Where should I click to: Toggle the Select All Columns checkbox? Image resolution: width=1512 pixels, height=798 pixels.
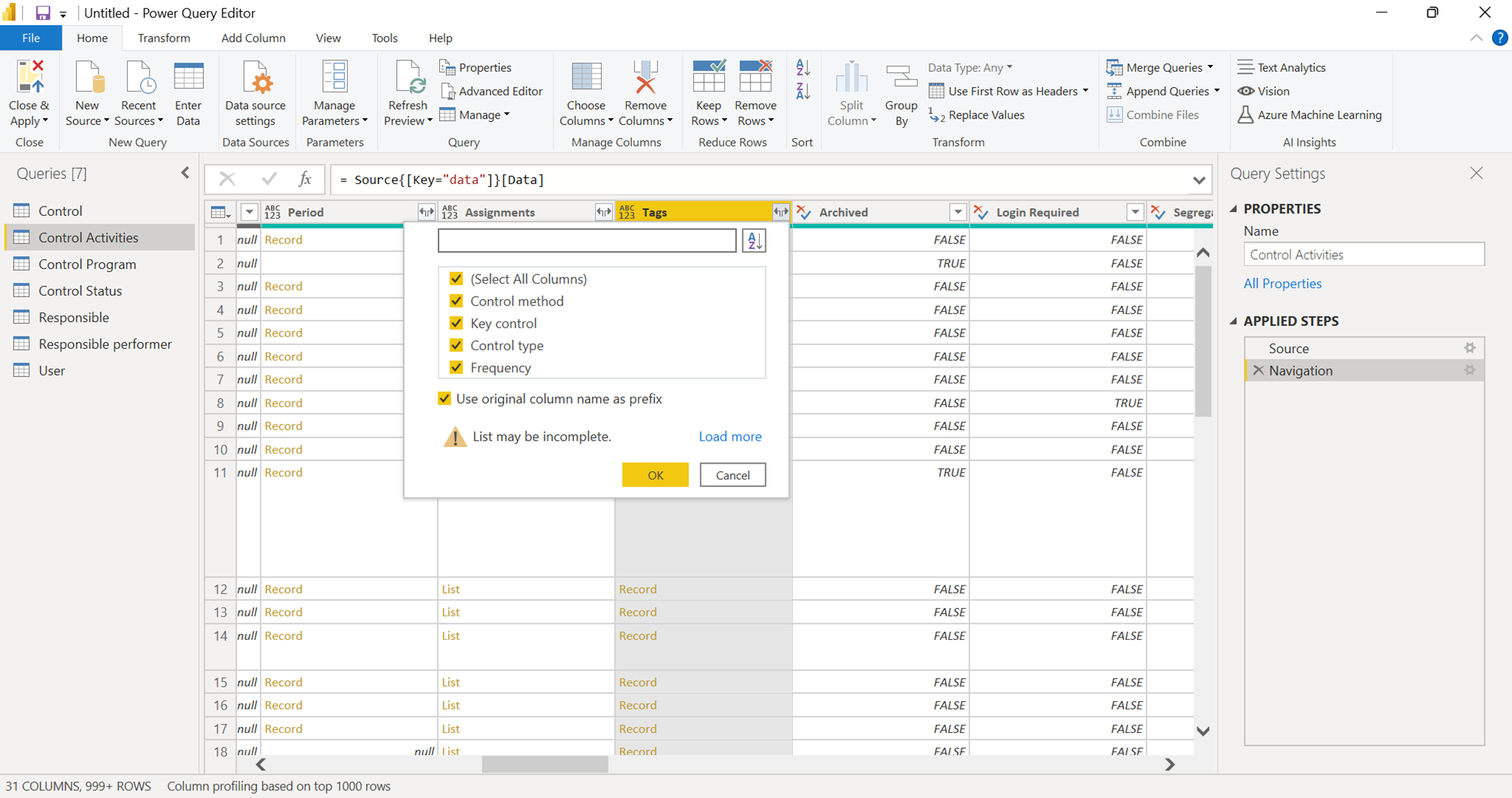click(456, 278)
